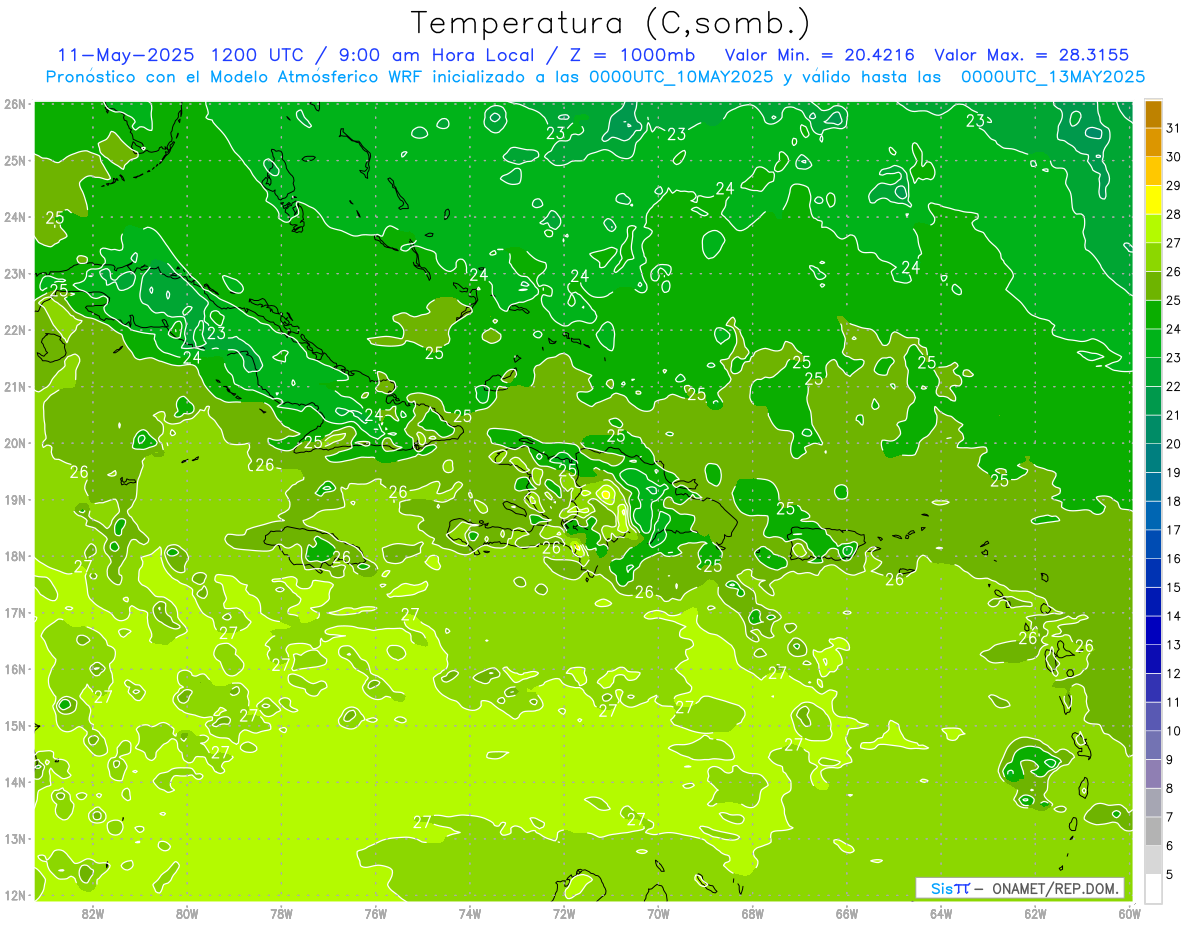This screenshot has width=1200, height=927.
Task: Click the 24N latitude axis label
Action: 15,217
